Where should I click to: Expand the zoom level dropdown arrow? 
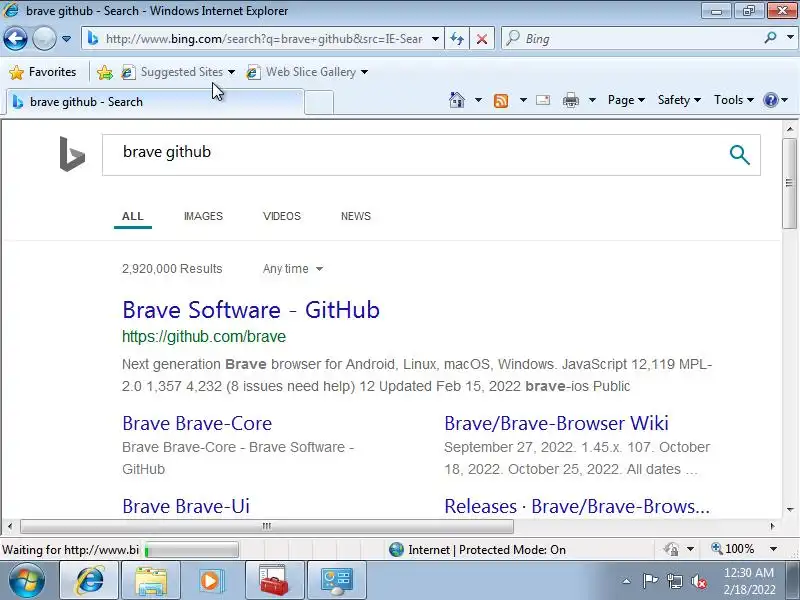pos(773,549)
